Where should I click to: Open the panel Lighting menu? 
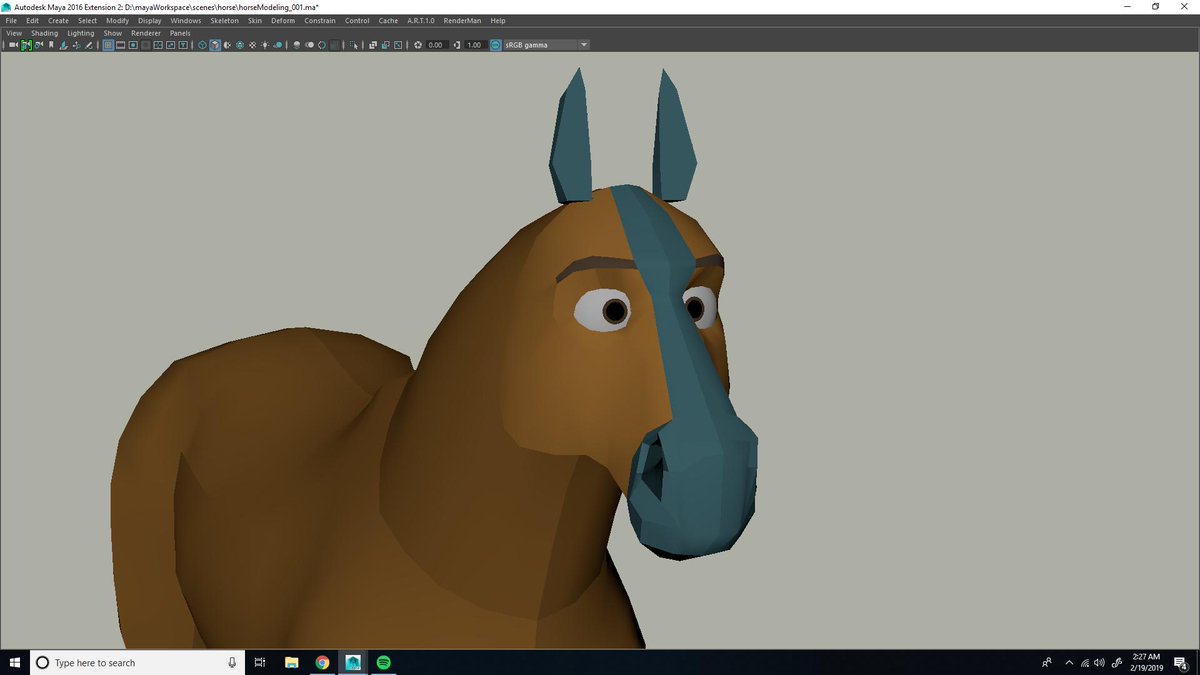click(81, 33)
